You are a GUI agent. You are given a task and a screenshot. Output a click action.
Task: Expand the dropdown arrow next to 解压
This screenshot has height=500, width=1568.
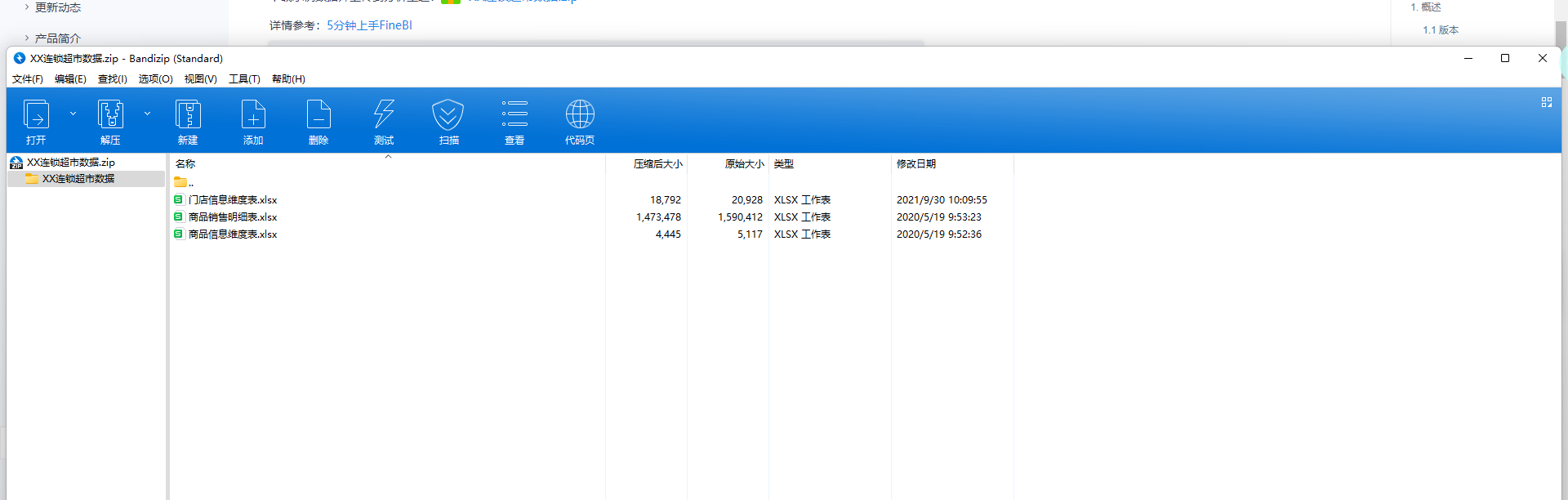(x=147, y=114)
